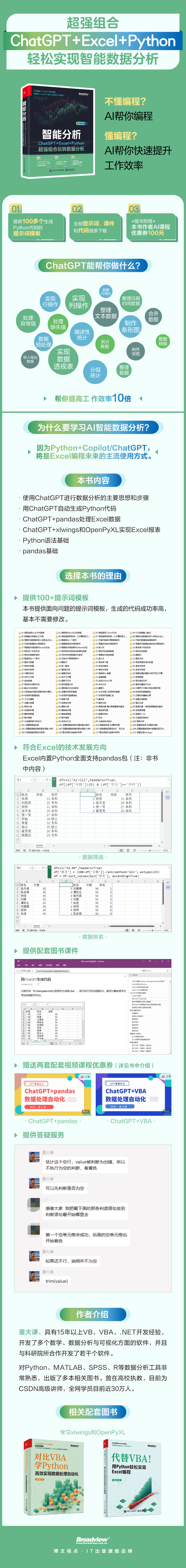The height and width of the screenshot is (1568, 186).
Task: Click the 选择本书的理由 heading pill
Action: 93,576
